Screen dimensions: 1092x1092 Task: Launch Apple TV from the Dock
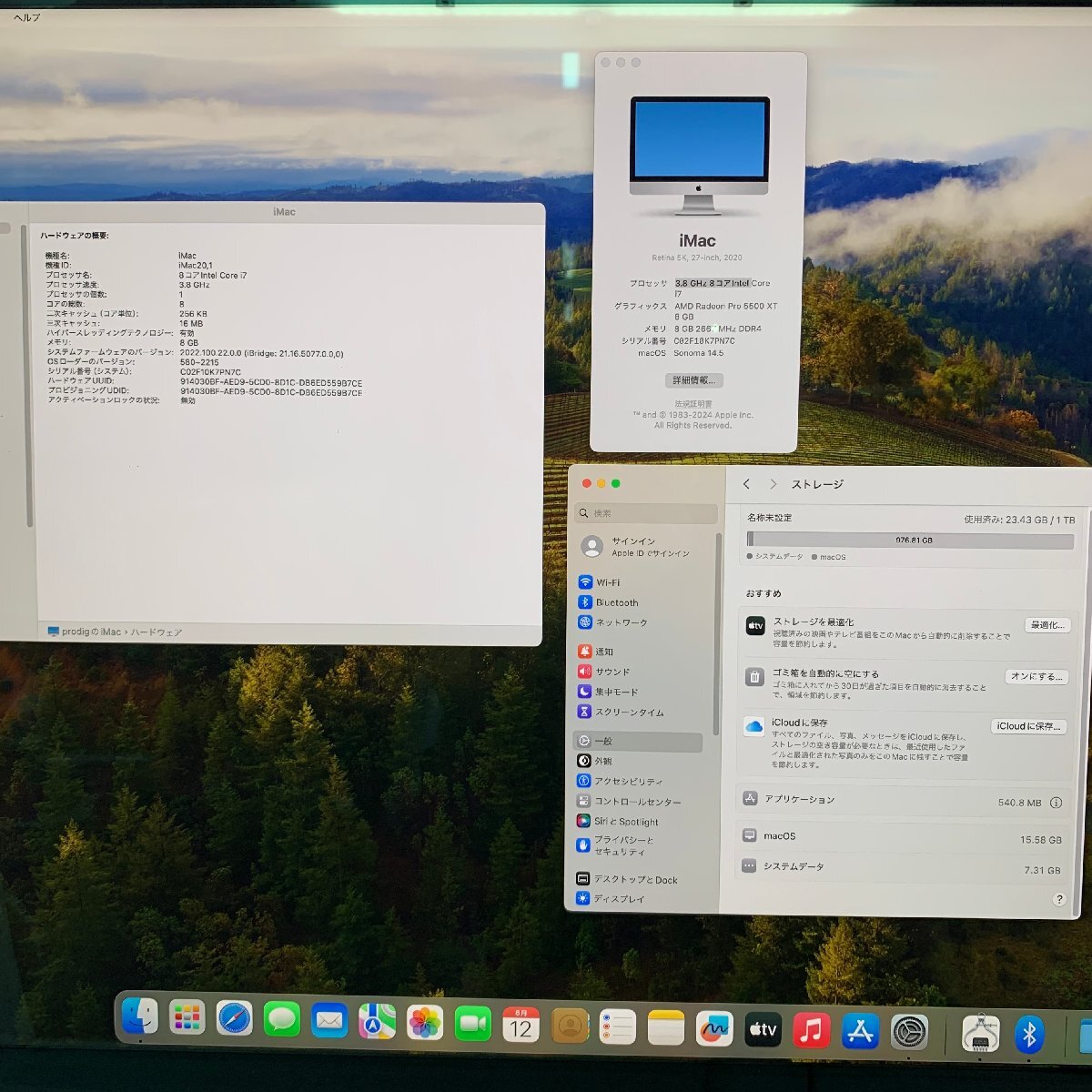coord(763,1029)
